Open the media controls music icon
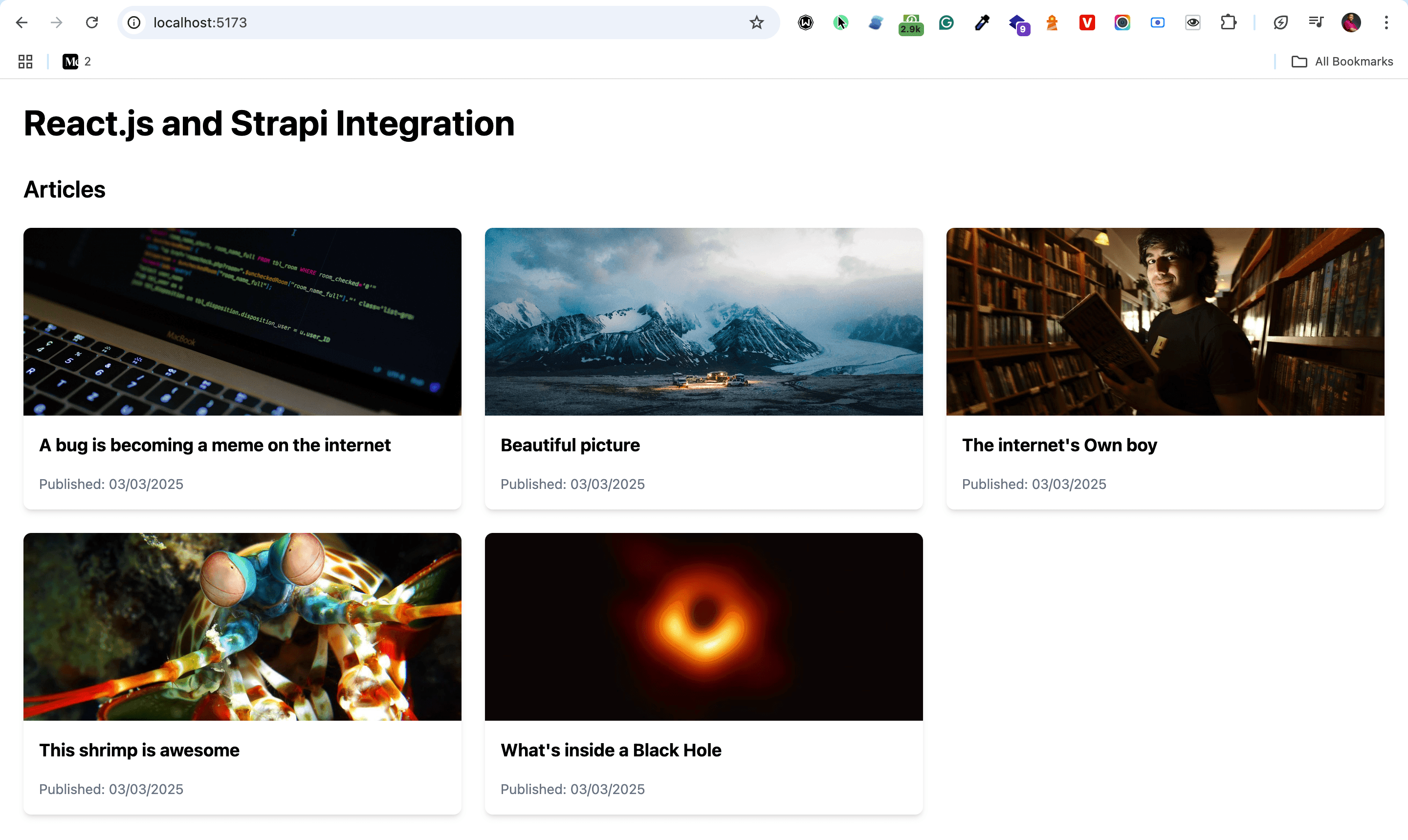The width and height of the screenshot is (1408, 840). coord(1316,22)
